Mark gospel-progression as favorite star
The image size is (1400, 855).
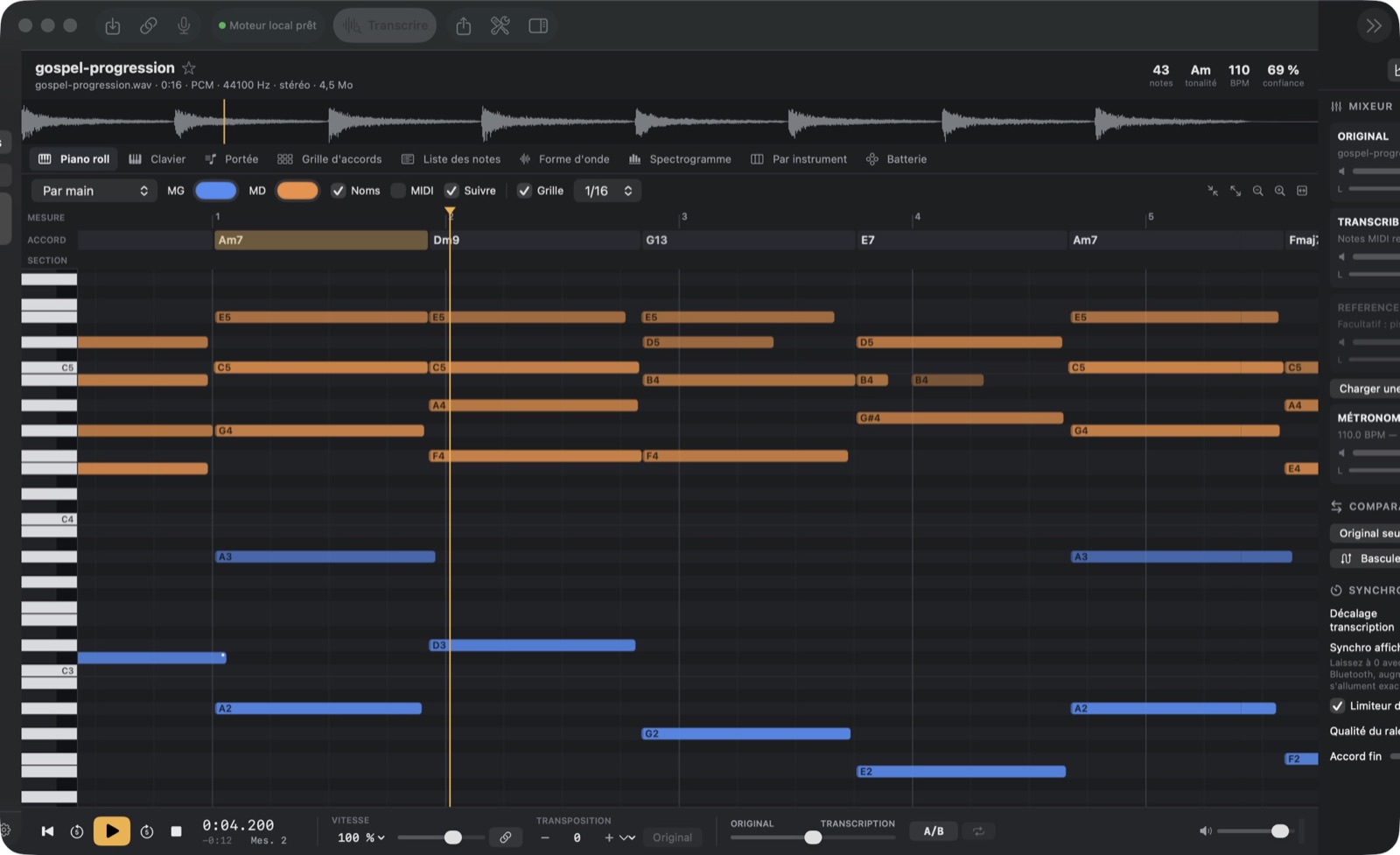coord(189,67)
